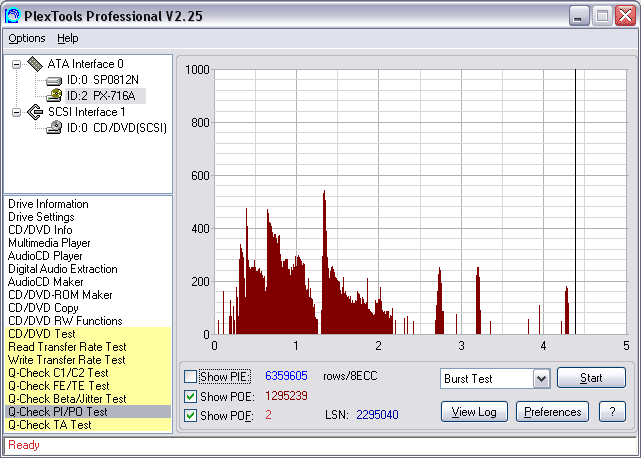Screen dimensions: 641x458
Task: Open the Options menu
Action: (27, 38)
